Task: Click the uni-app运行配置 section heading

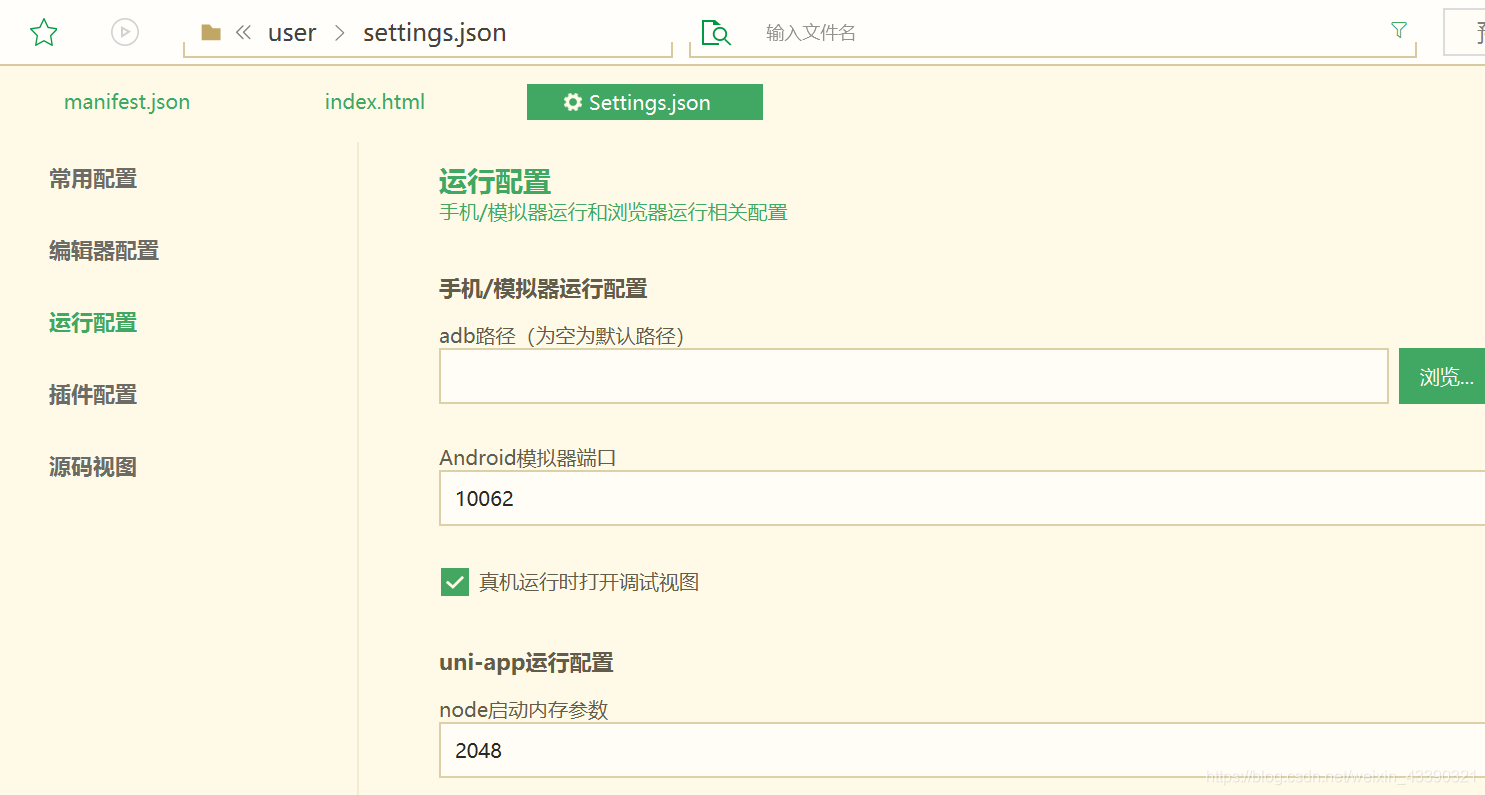Action: click(526, 662)
